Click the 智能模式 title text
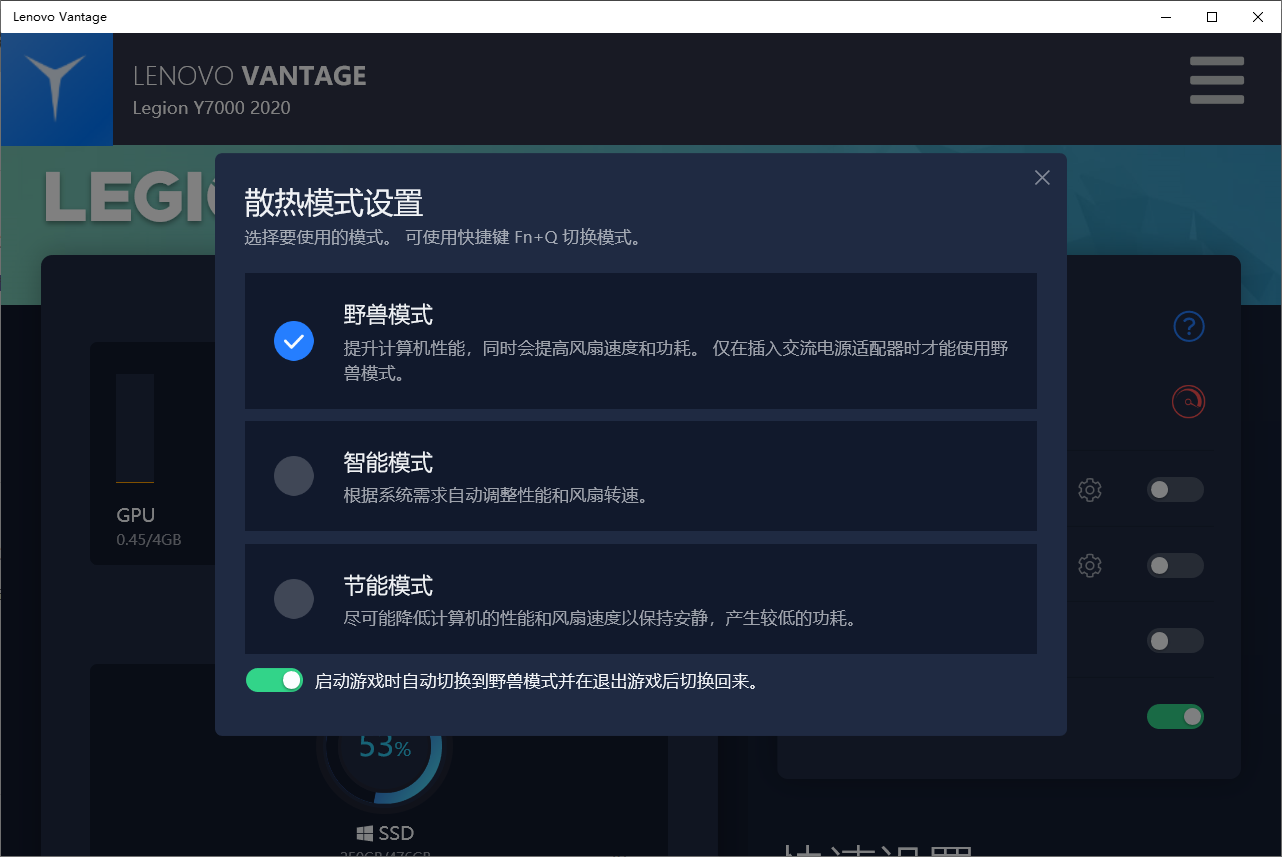 pos(388,463)
